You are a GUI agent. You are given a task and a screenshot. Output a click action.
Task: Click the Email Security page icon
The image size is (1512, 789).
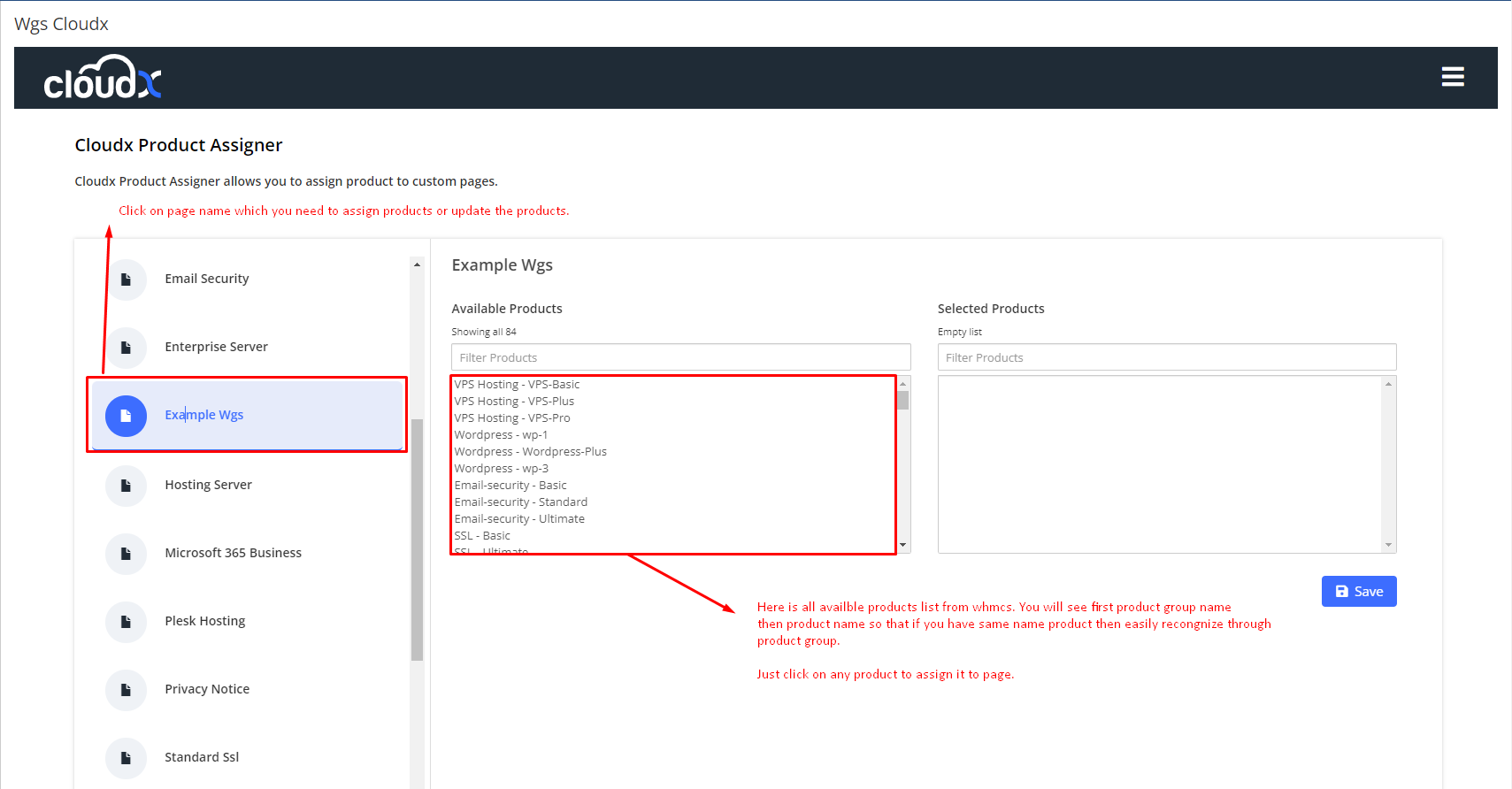click(x=126, y=280)
